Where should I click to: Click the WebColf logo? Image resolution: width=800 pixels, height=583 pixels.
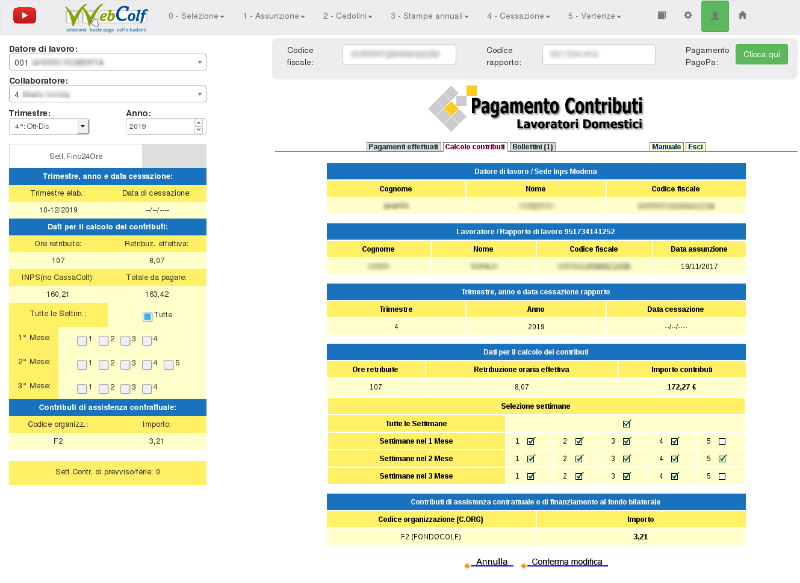[104, 17]
